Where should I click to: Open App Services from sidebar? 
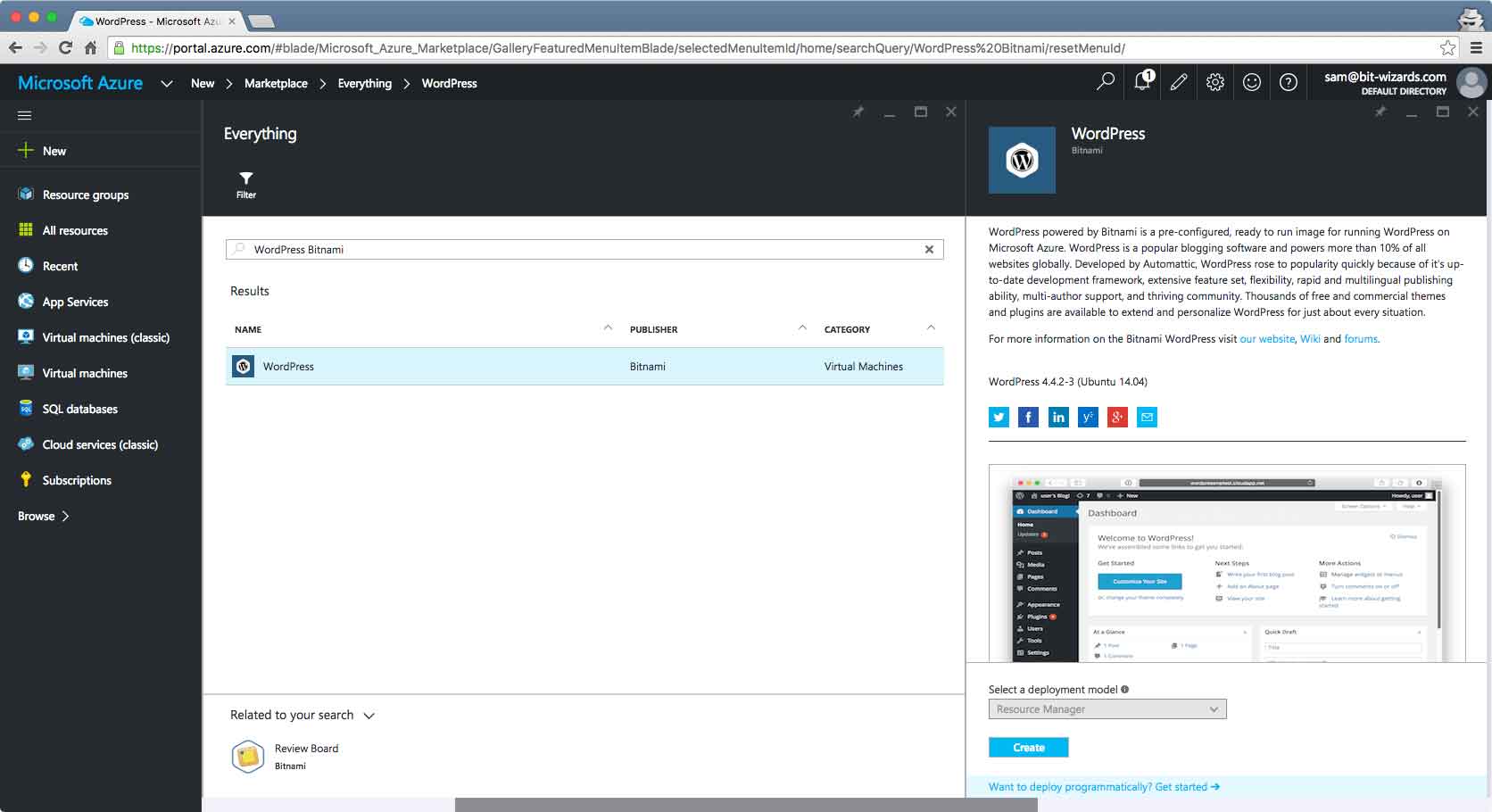pos(75,302)
